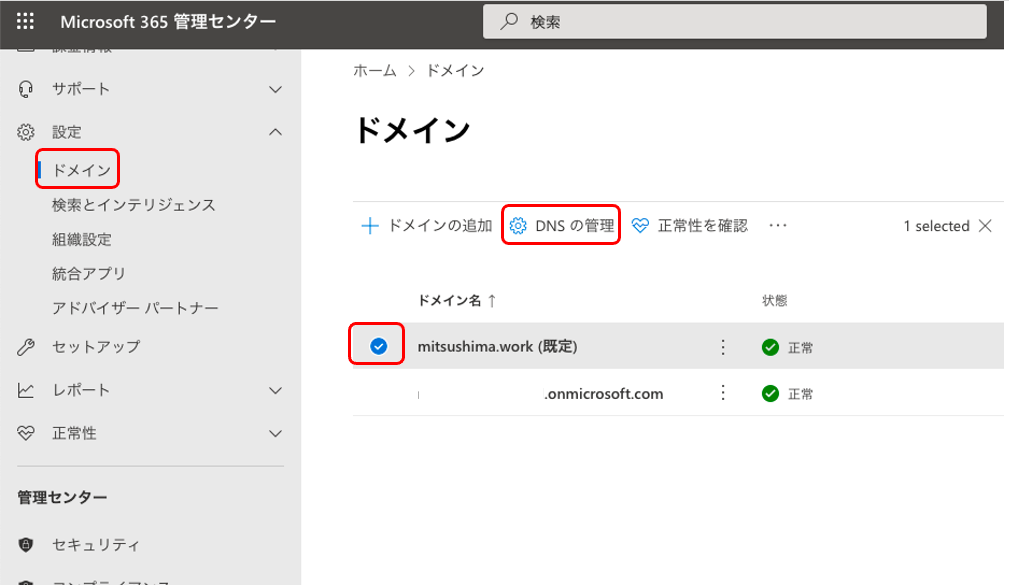Click the 正常性 heart icon in sidebar

tap(26, 433)
